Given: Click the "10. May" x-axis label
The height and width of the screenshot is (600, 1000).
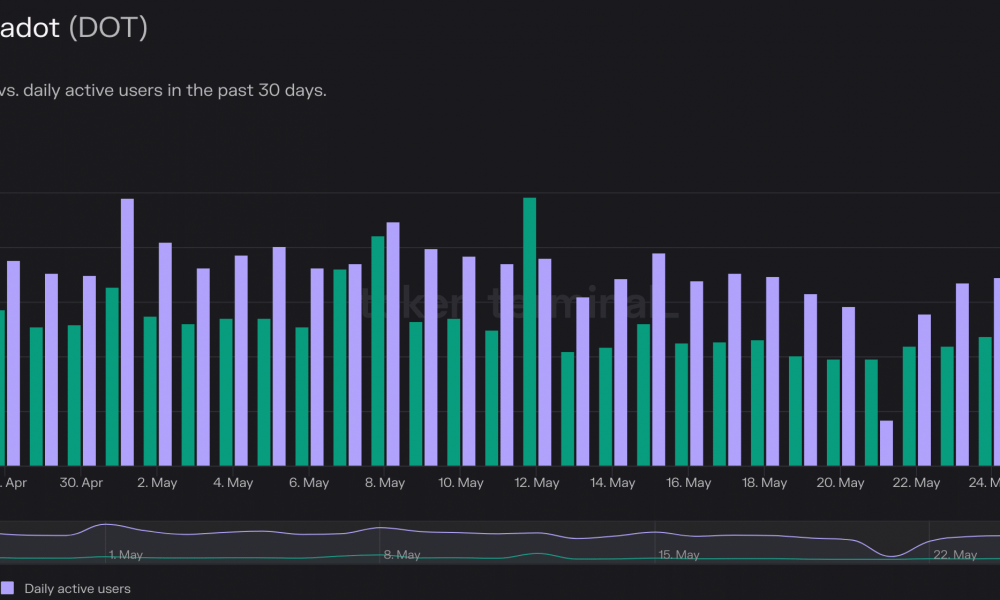Looking at the screenshot, I should (460, 483).
